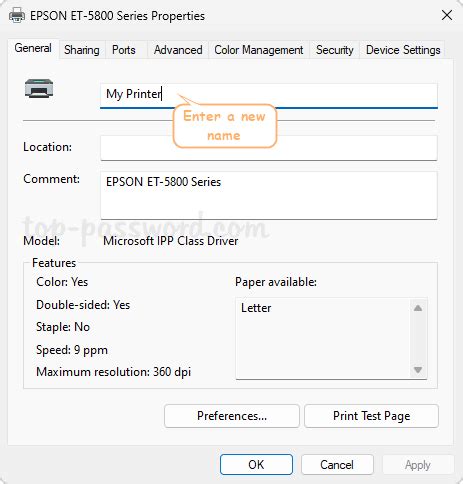Screen dimensions: 463x484
Task: Click the Location text field
Action: 269,148
